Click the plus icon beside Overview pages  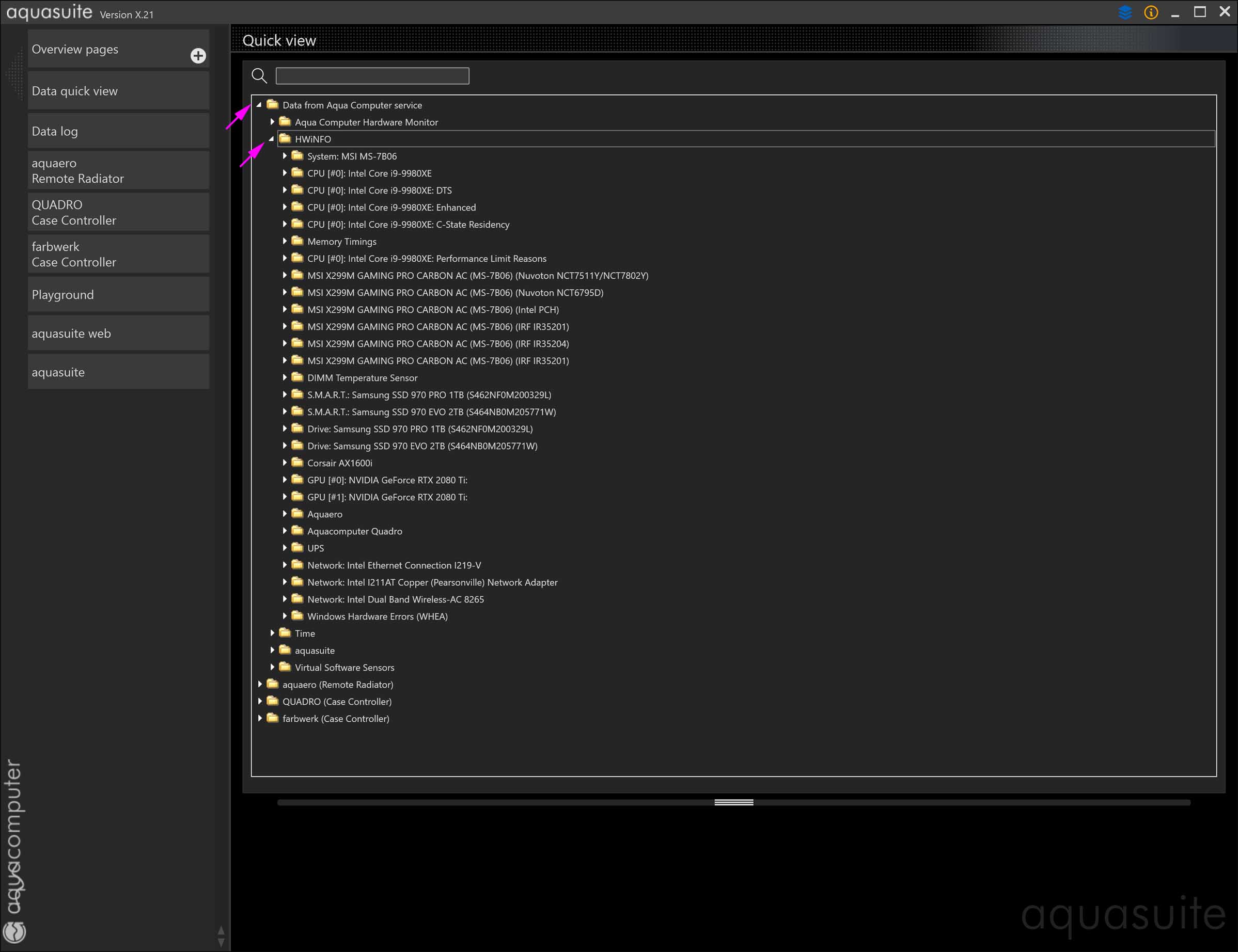(198, 56)
